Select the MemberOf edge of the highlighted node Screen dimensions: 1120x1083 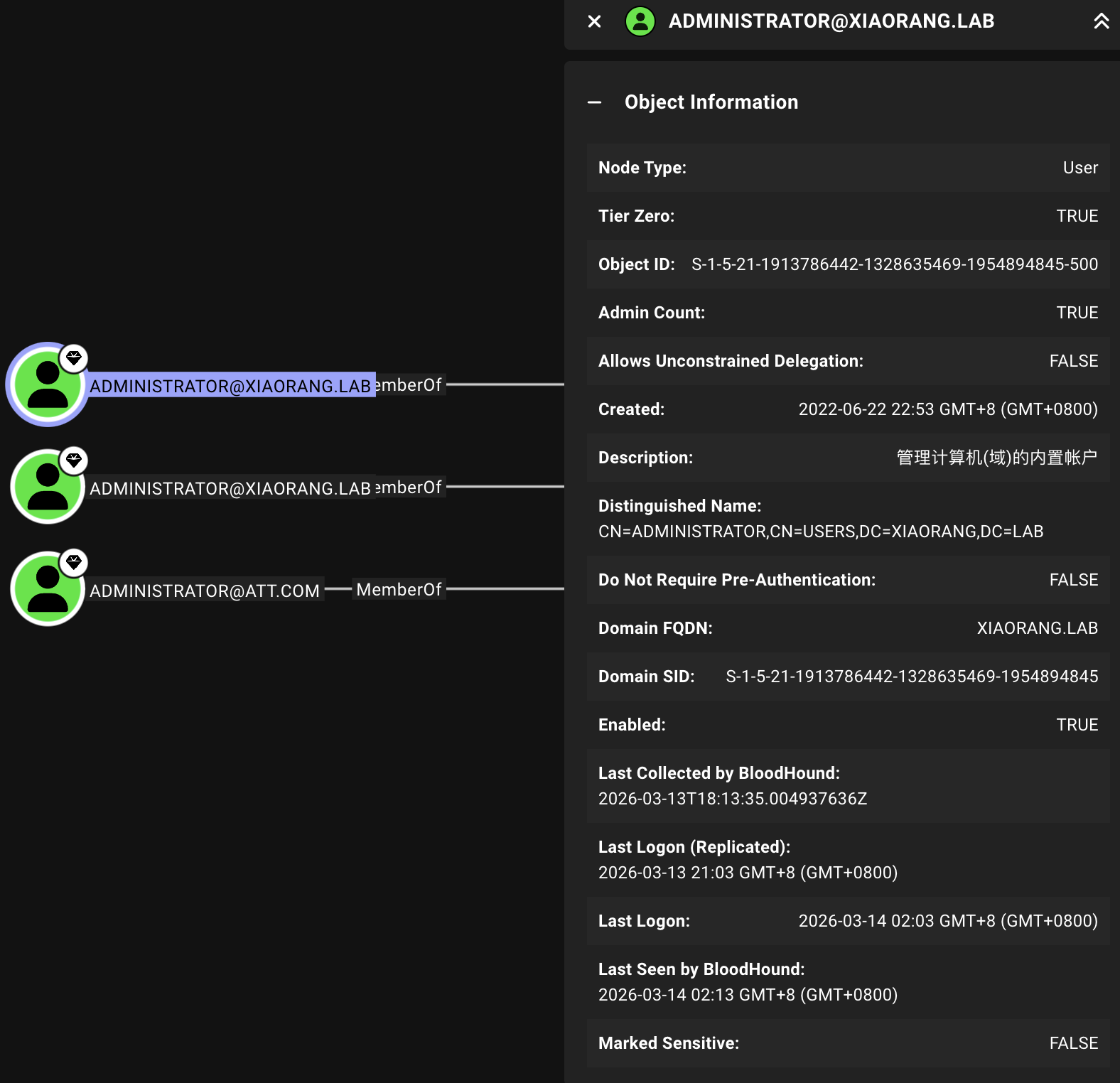tap(409, 385)
